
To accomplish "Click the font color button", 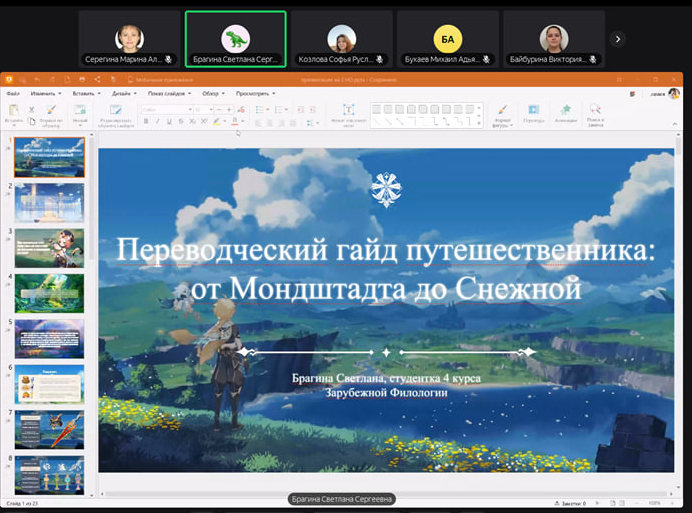I will pos(235,121).
